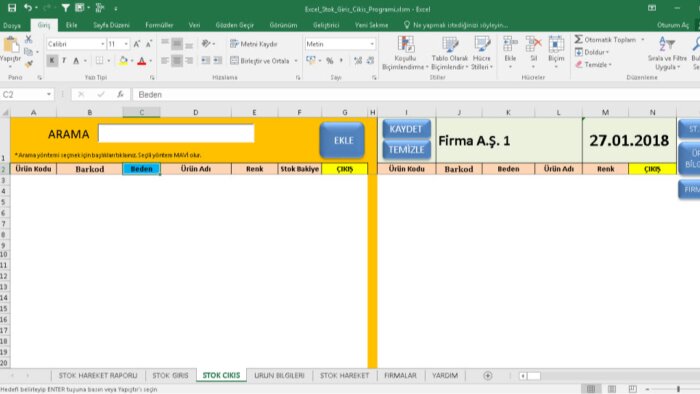Open Birleştir ve Ortala dropdown arrow
The width and height of the screenshot is (700, 394).
[296, 61]
